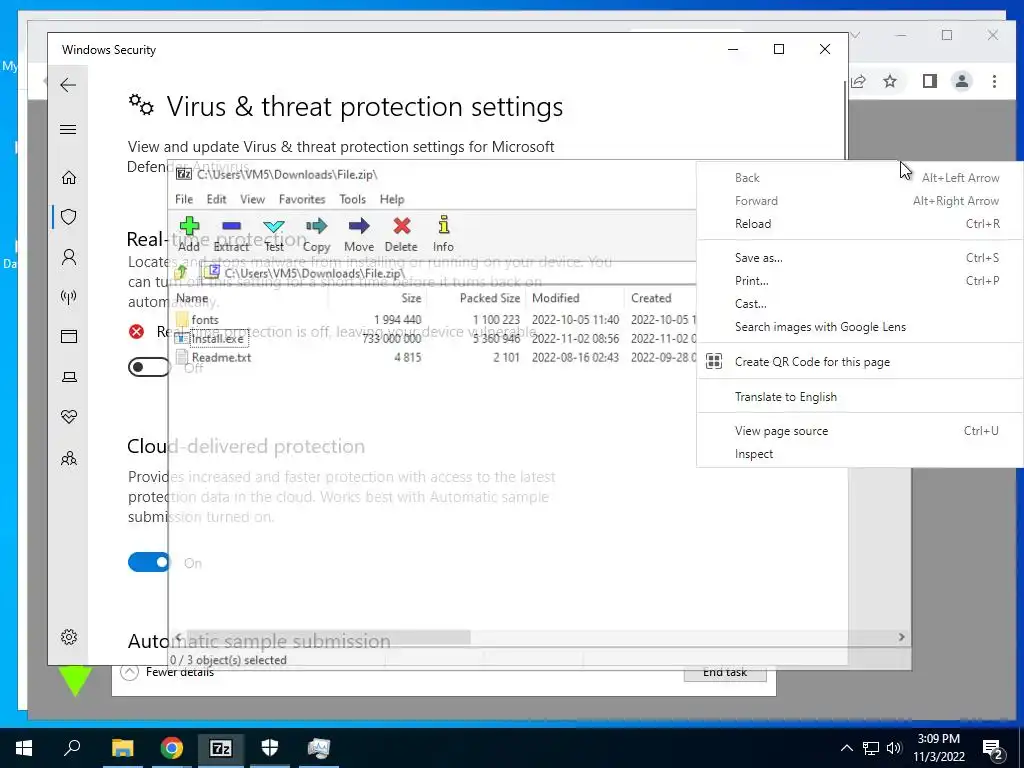Sort by Name column header
This screenshot has width=1024, height=768.
click(249, 298)
